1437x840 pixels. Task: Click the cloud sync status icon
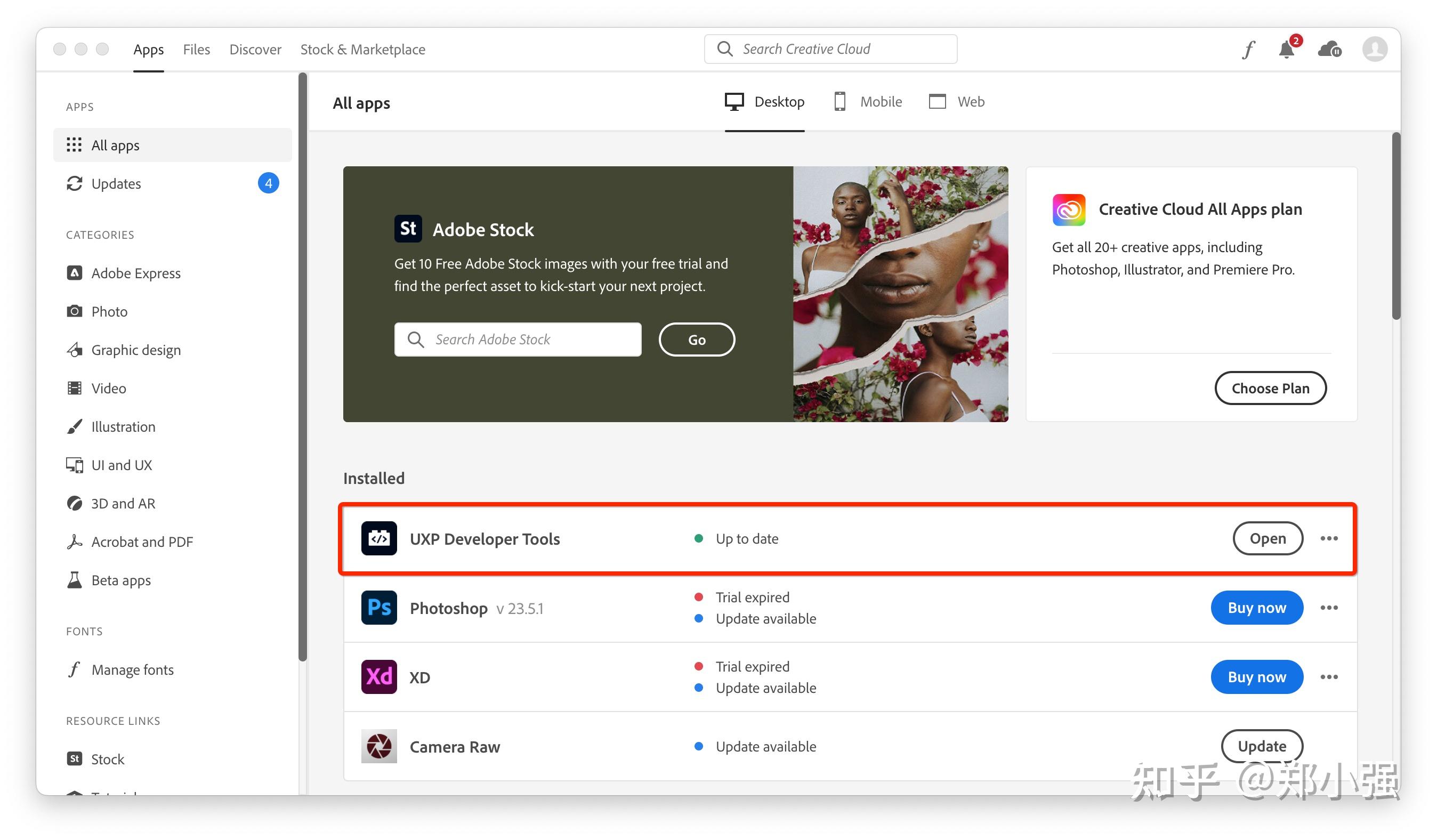(x=1329, y=49)
